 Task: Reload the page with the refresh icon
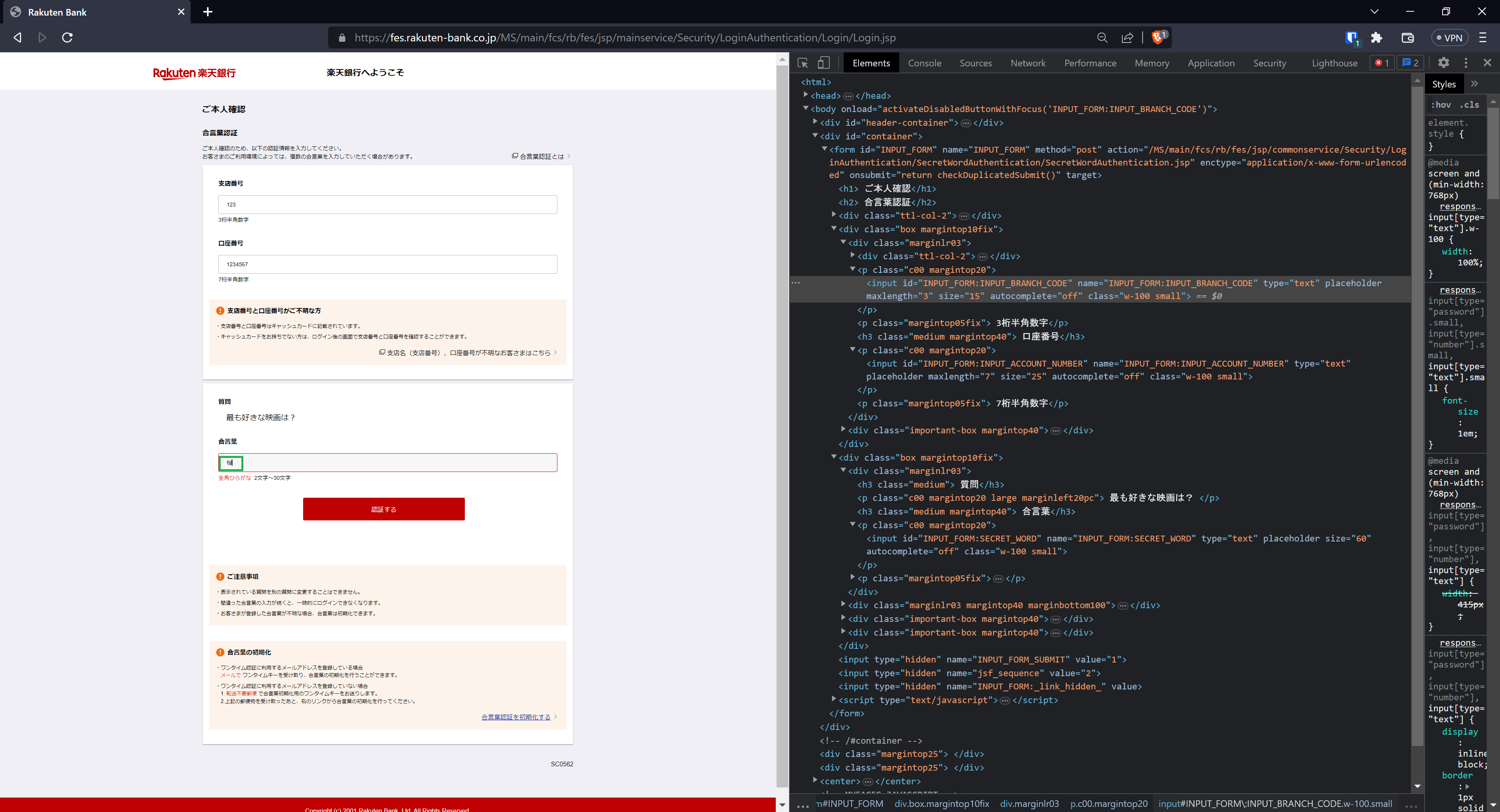click(x=68, y=38)
